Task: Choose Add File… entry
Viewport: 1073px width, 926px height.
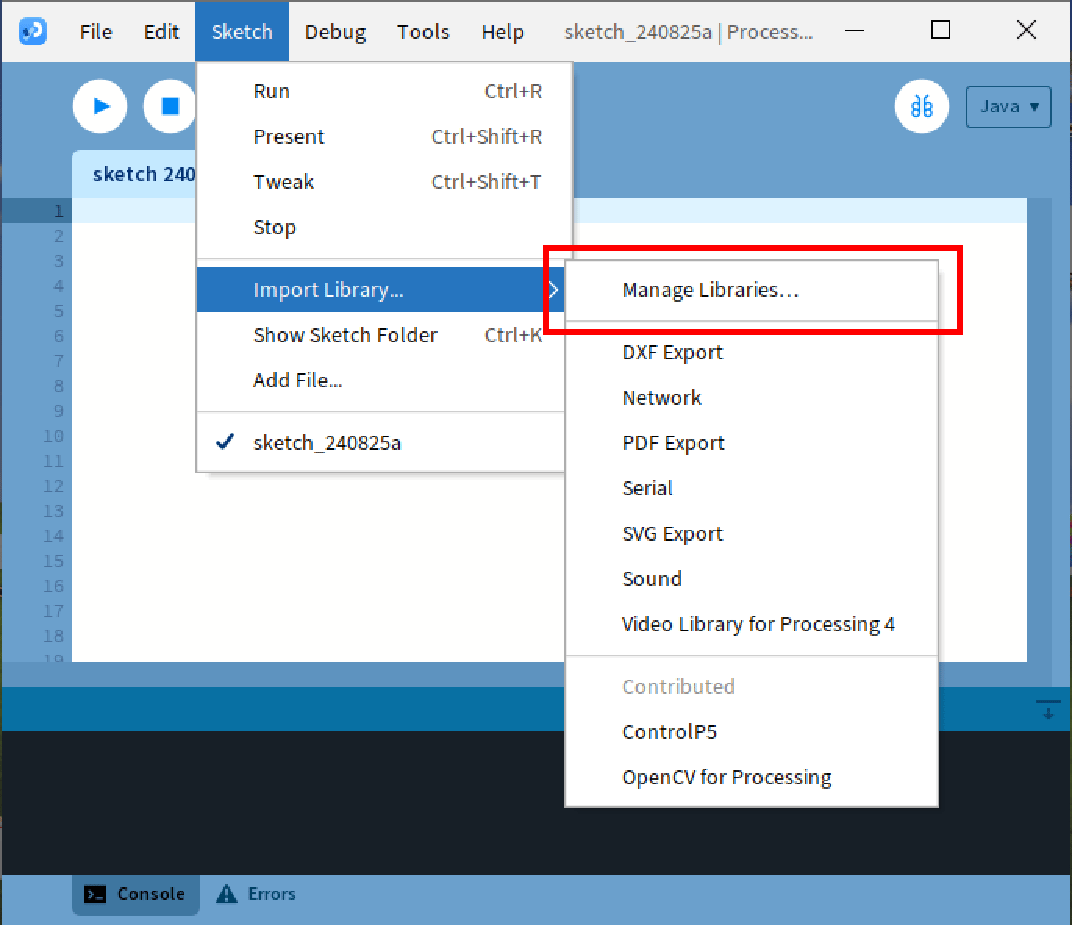Action: click(380, 380)
